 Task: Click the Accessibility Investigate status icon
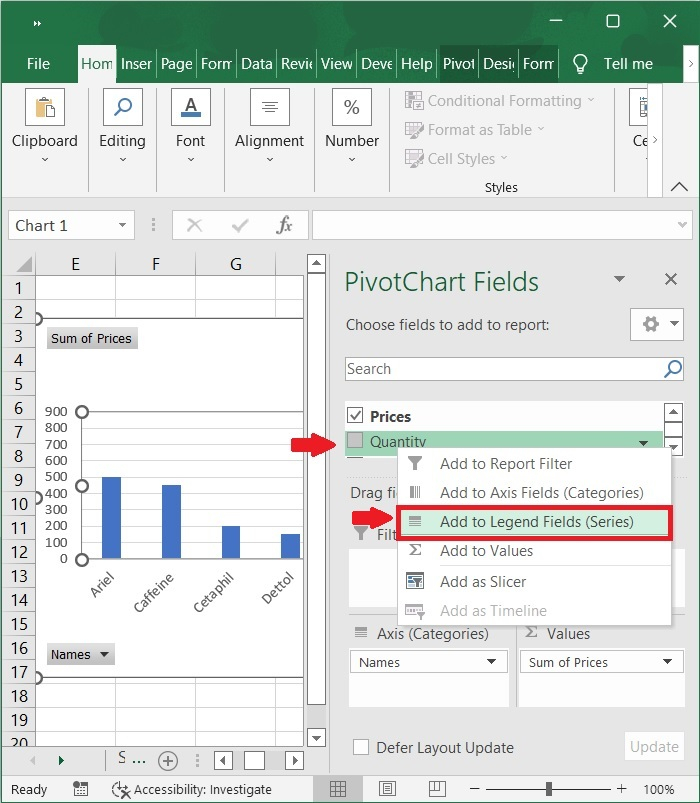pyautogui.click(x=121, y=790)
